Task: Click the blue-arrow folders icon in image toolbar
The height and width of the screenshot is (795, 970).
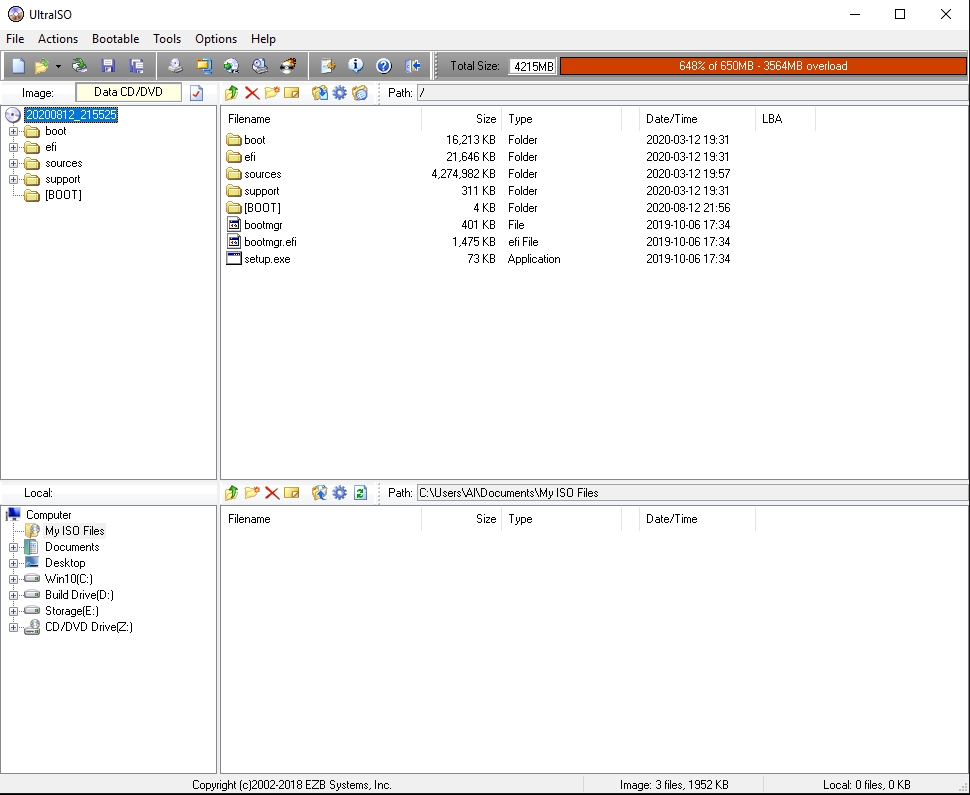Action: click(x=319, y=93)
